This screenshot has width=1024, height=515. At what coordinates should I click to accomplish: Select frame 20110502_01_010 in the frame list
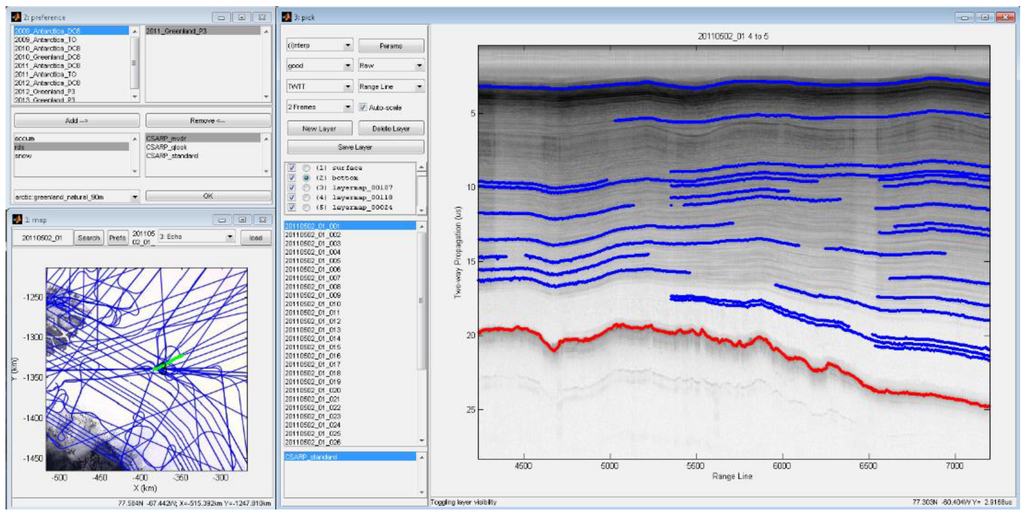(314, 304)
